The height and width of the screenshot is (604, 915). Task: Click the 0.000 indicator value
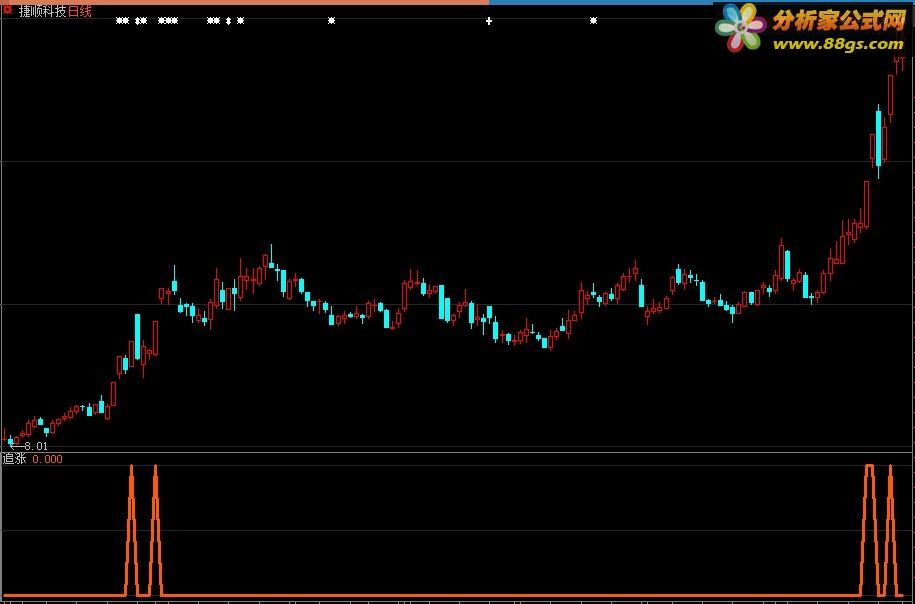(x=47, y=459)
